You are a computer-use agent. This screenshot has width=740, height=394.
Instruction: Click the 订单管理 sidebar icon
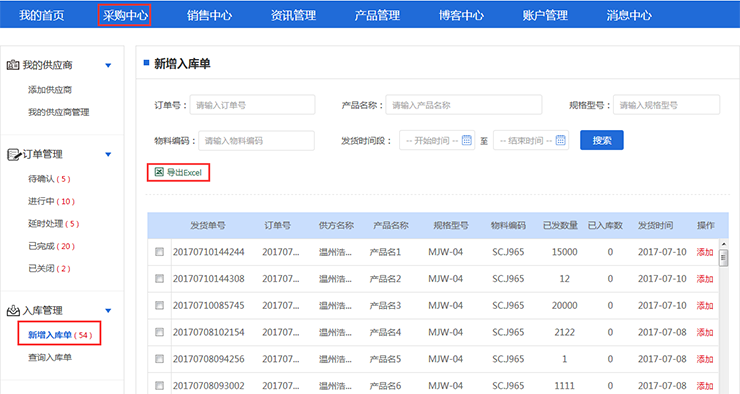coord(13,154)
